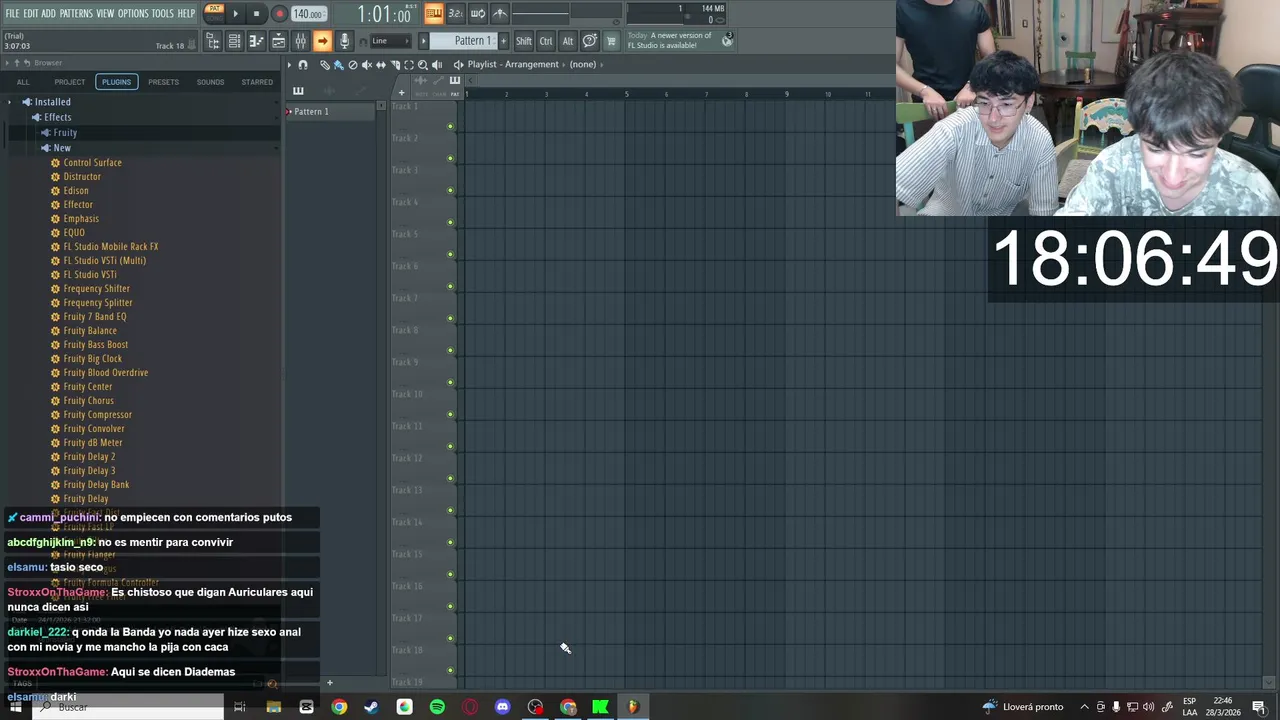Select the Playback tool in Playlist
This screenshot has height=720, width=1280.
[x=437, y=65]
